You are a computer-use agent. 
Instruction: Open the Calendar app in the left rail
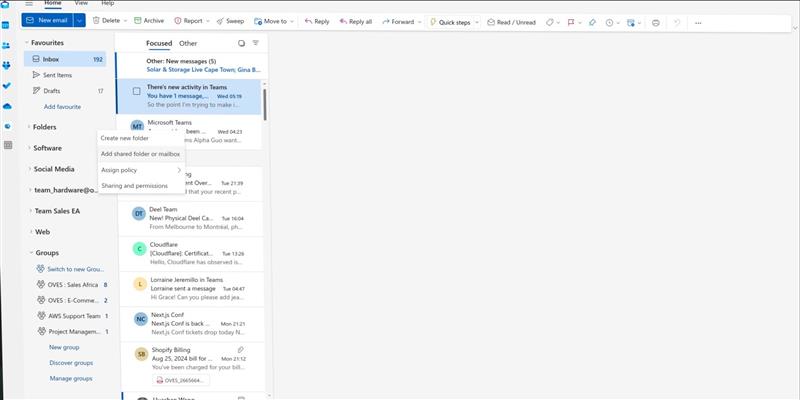(x=6, y=25)
